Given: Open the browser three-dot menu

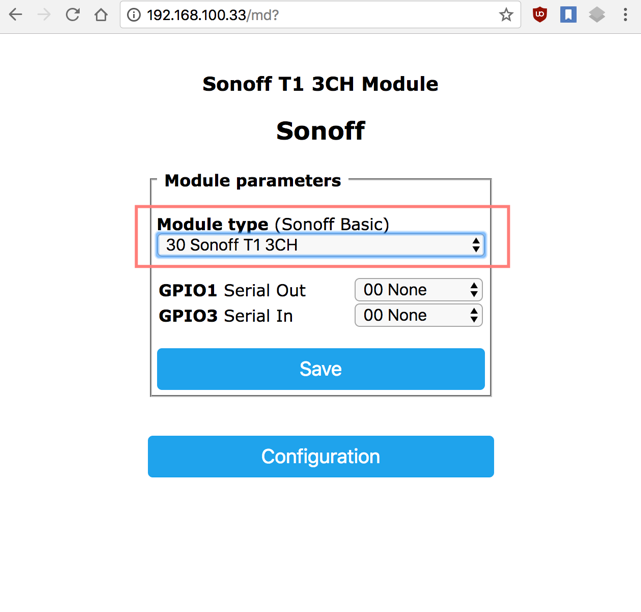Looking at the screenshot, I should click(x=625, y=15).
